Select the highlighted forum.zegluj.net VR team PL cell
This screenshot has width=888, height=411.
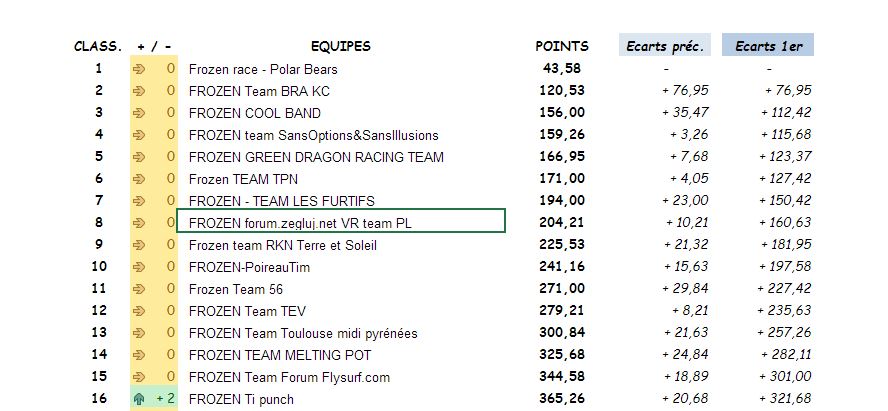point(340,223)
